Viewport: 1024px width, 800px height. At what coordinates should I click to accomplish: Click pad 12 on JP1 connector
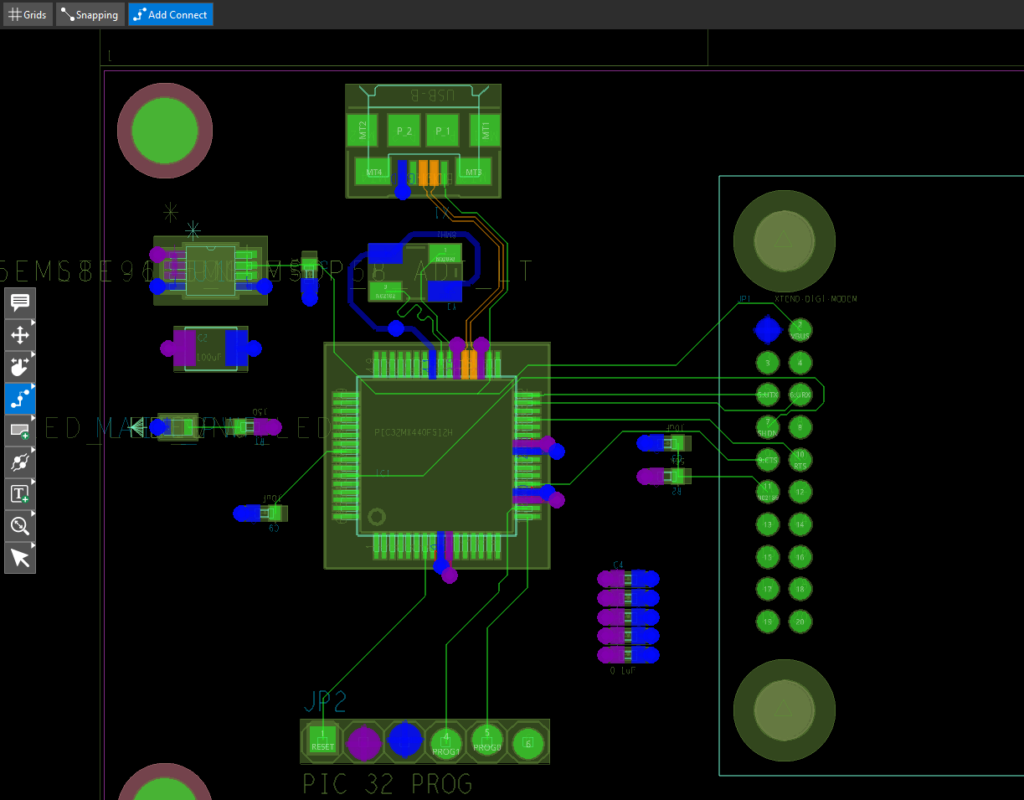tap(800, 492)
